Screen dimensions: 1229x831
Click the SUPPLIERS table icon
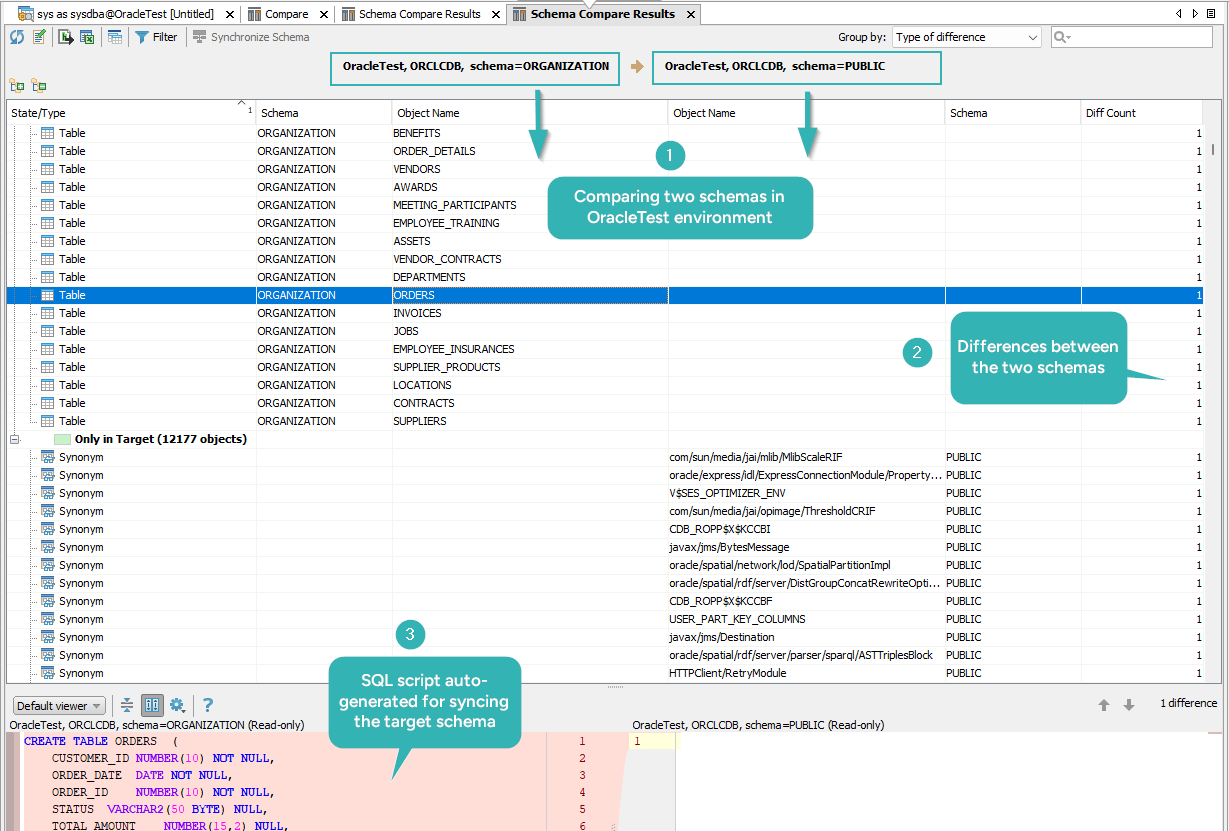pyautogui.click(x=47, y=421)
